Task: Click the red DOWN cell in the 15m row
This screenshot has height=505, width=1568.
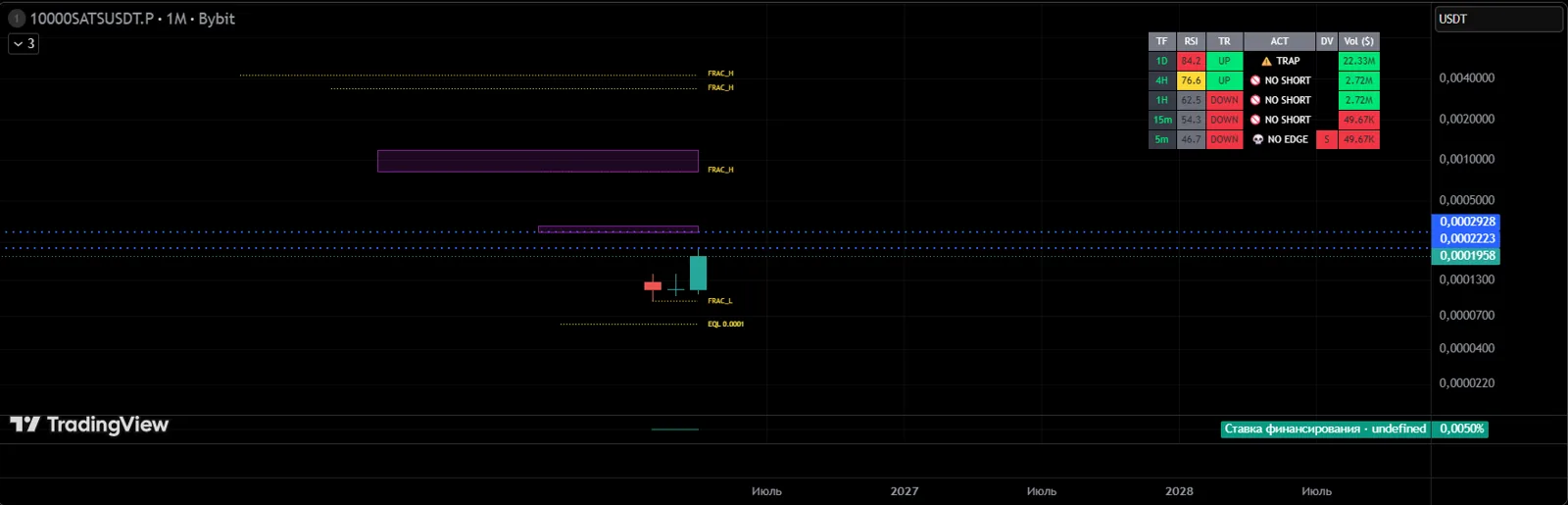Action: click(1224, 120)
